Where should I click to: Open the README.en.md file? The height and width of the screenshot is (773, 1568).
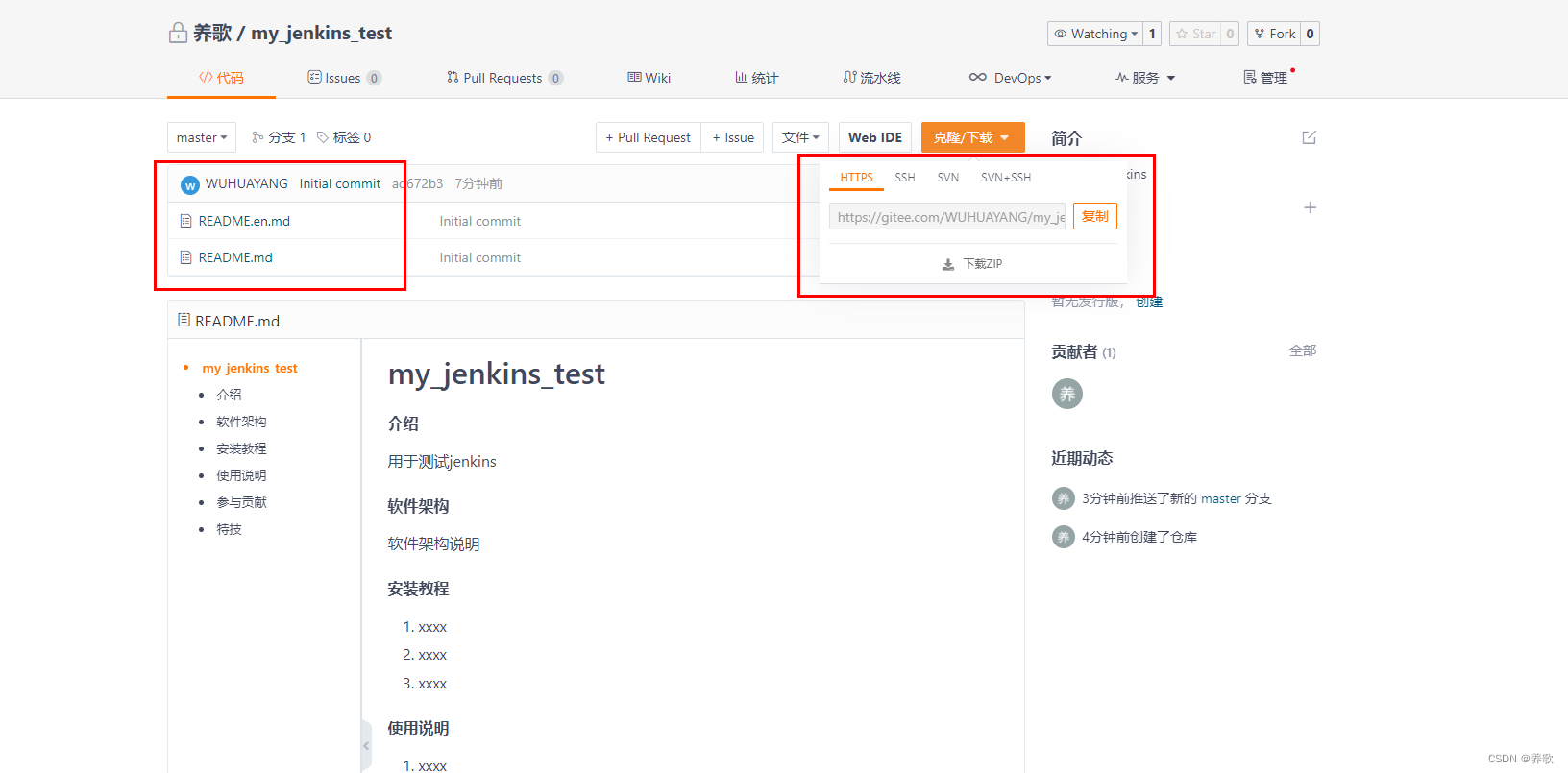coord(244,221)
